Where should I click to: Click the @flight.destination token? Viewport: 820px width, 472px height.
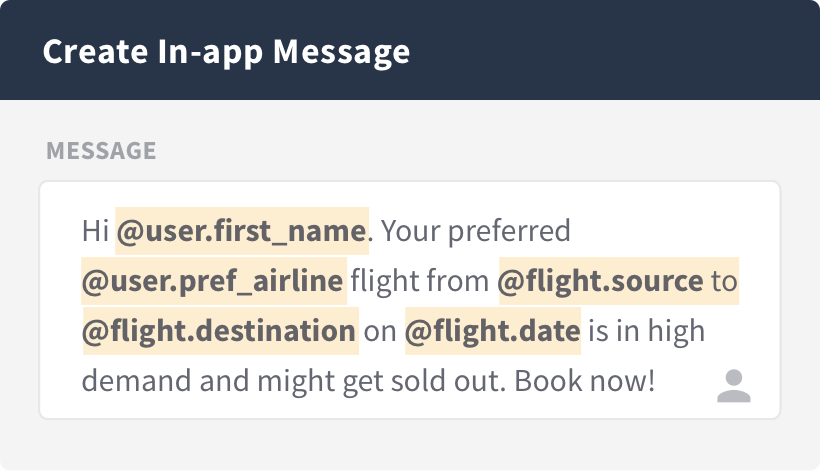coord(218,331)
